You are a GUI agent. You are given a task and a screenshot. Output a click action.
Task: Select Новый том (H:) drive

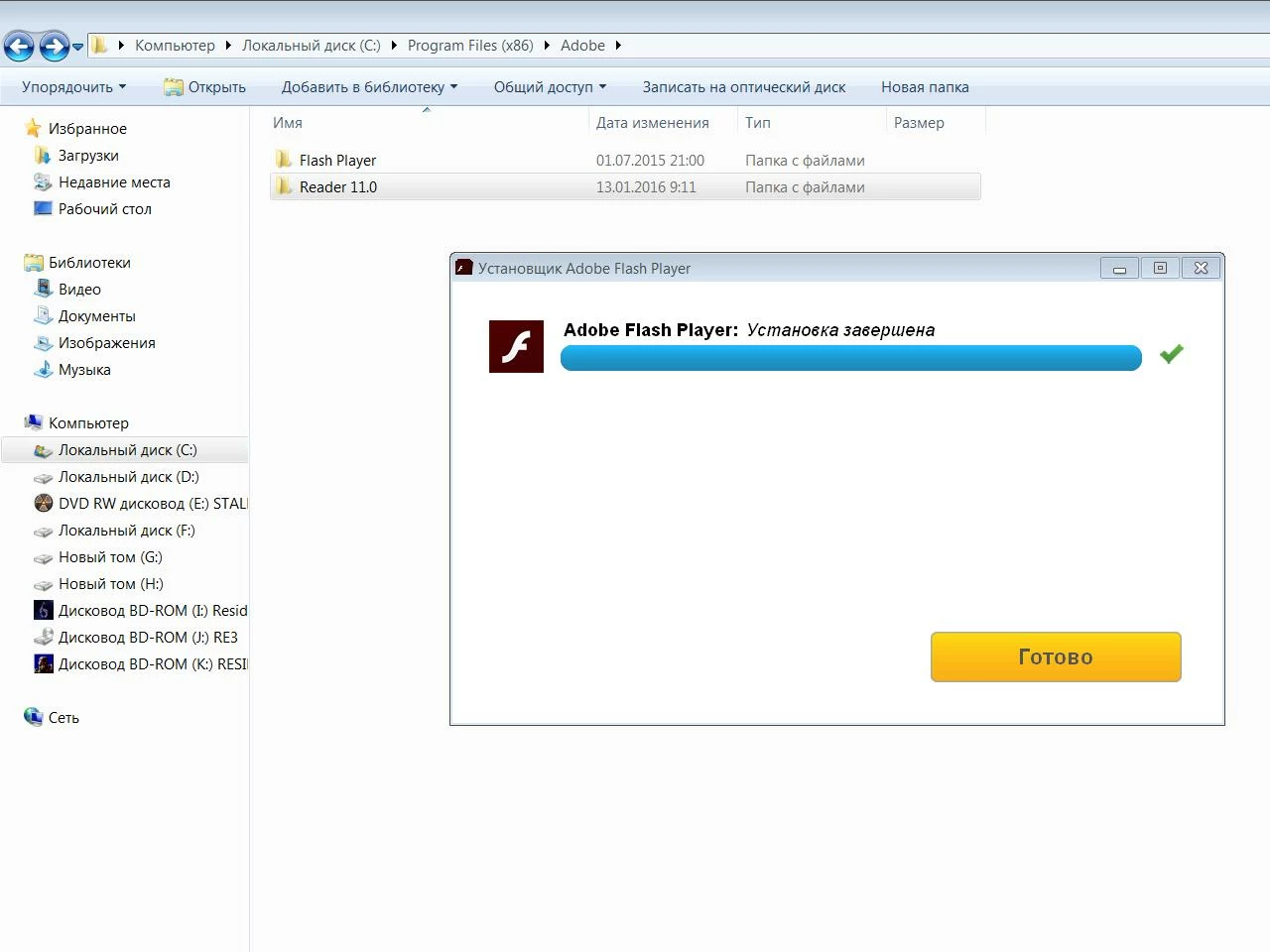[110, 584]
